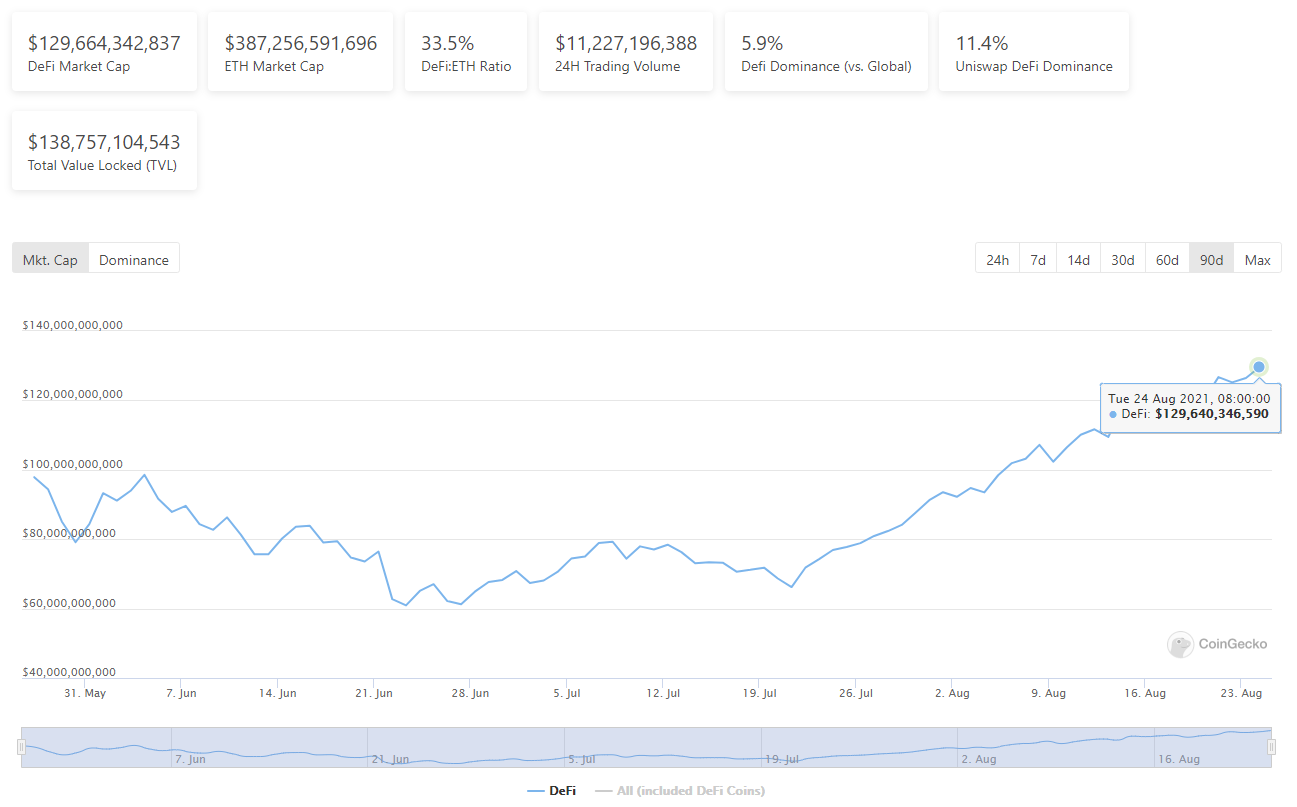The image size is (1297, 807).
Task: Click the tooltip value $129,640,346,590
Action: click(x=1212, y=413)
